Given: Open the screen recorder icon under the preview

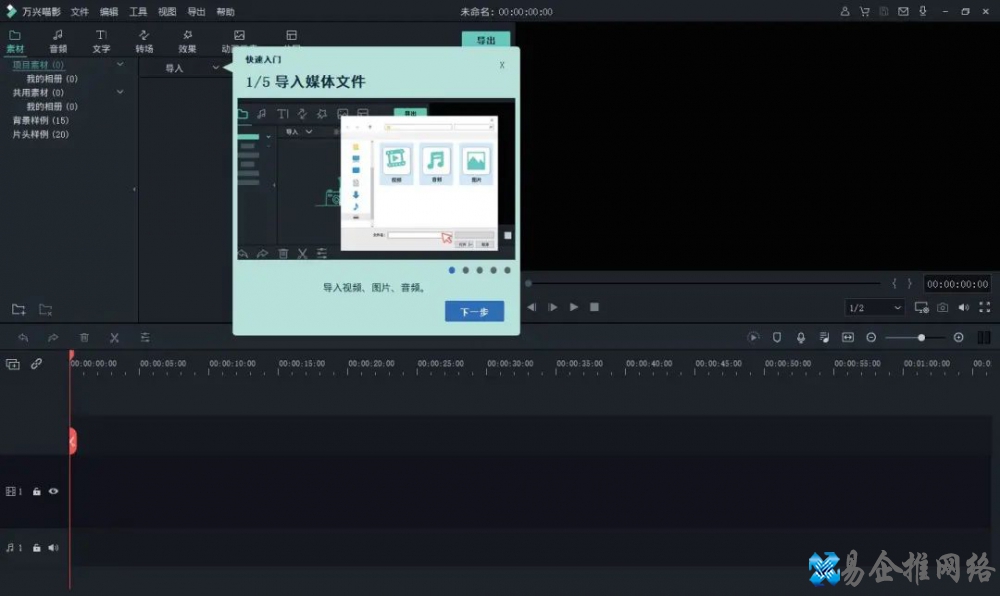Looking at the screenshot, I should (921, 307).
